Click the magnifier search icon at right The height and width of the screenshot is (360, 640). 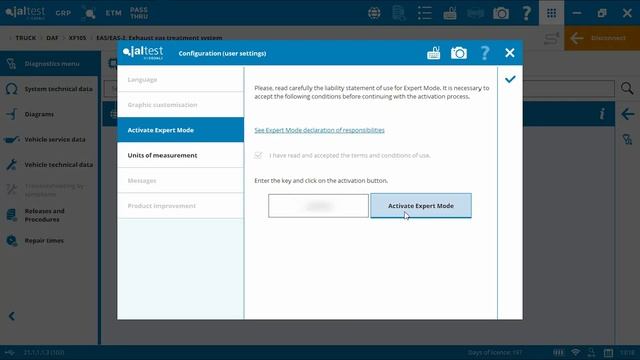[x=627, y=89]
